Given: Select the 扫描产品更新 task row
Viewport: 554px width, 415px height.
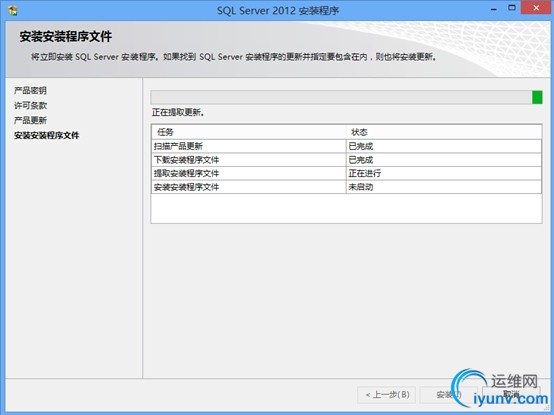Looking at the screenshot, I should [346, 146].
